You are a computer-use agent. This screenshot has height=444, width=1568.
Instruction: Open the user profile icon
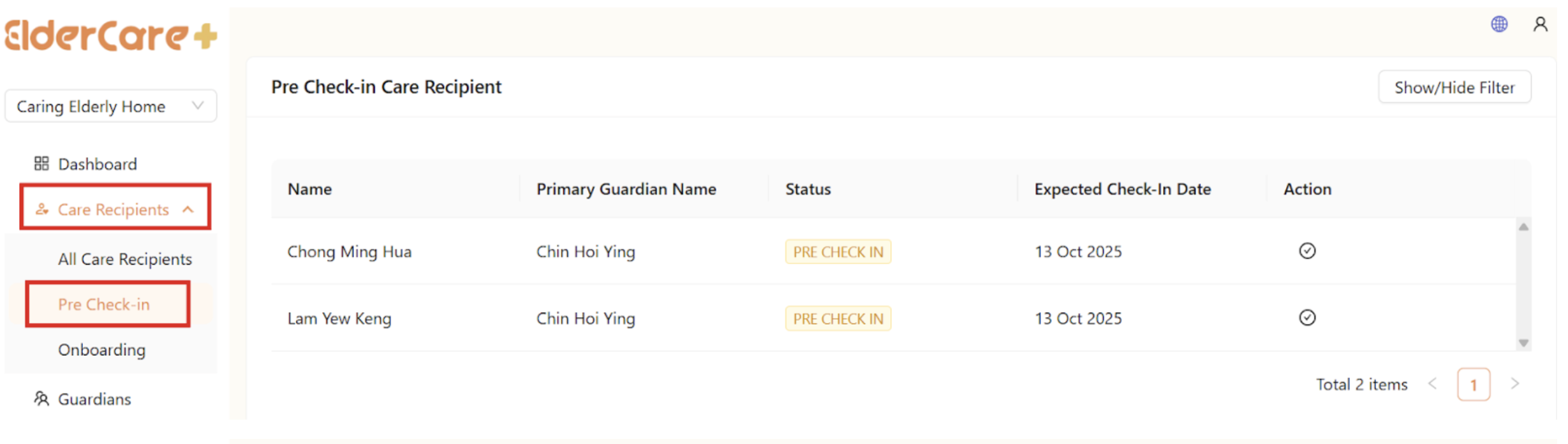click(x=1540, y=24)
